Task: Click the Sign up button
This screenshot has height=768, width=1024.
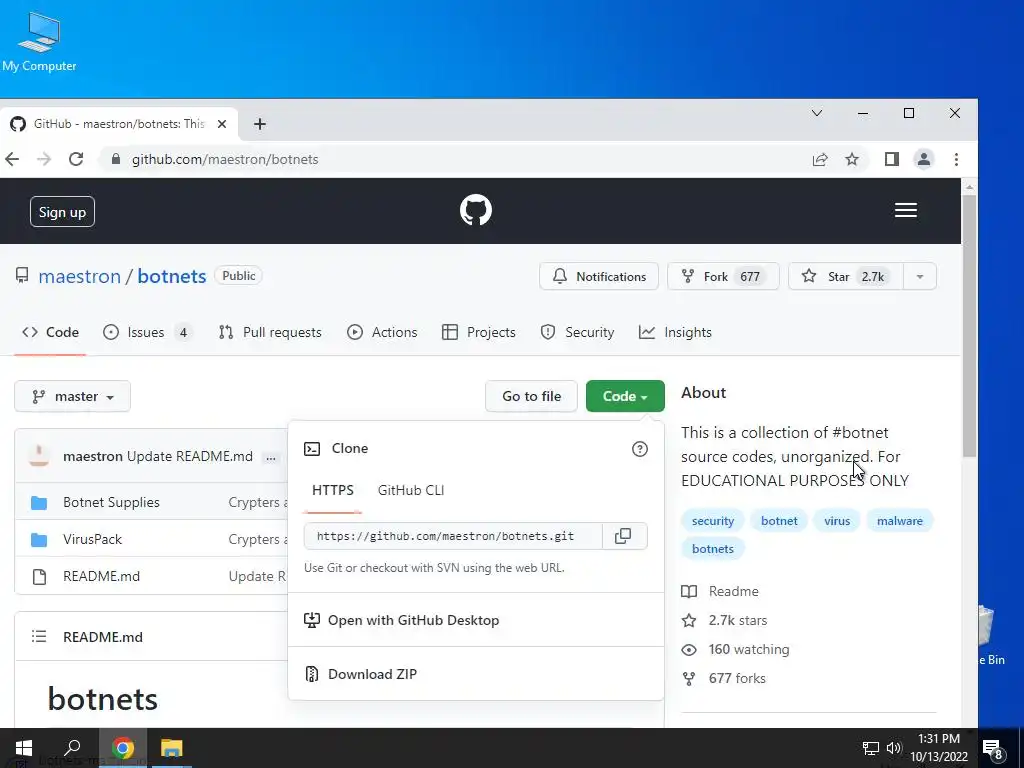Action: [62, 212]
